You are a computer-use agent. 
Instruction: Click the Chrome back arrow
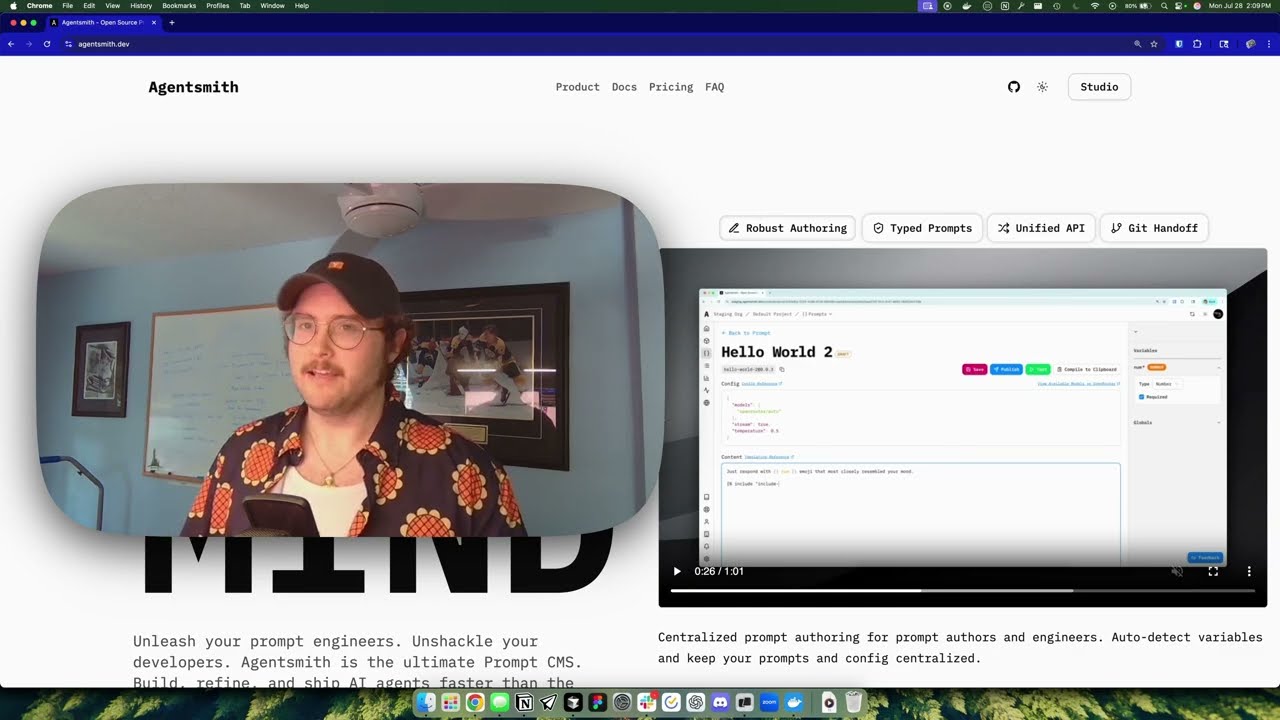[11, 44]
